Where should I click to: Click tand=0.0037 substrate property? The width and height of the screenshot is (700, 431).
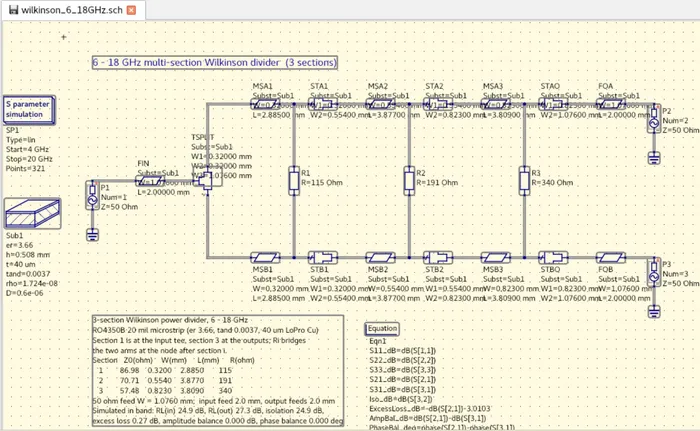28,274
